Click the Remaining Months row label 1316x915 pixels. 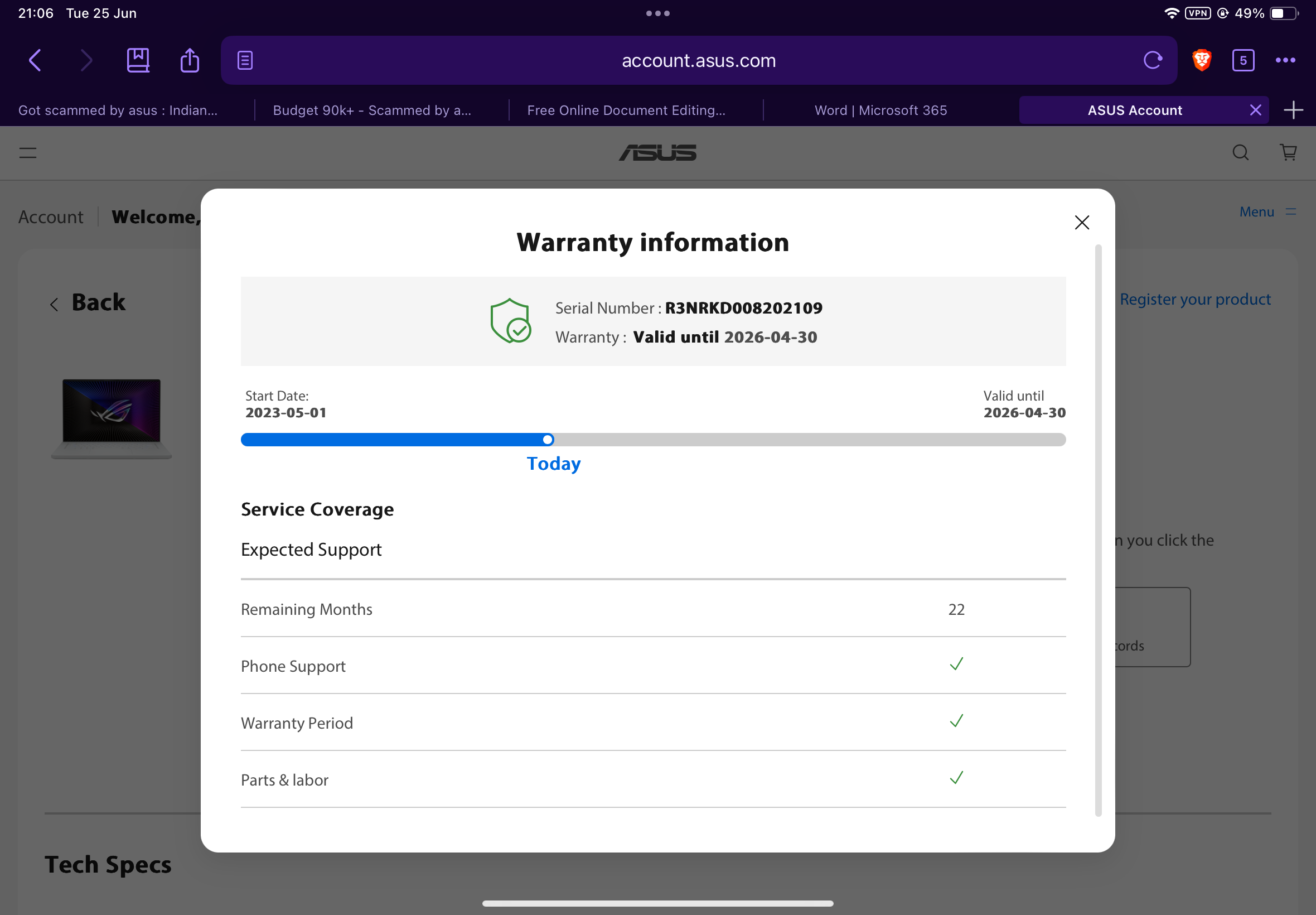tap(307, 609)
